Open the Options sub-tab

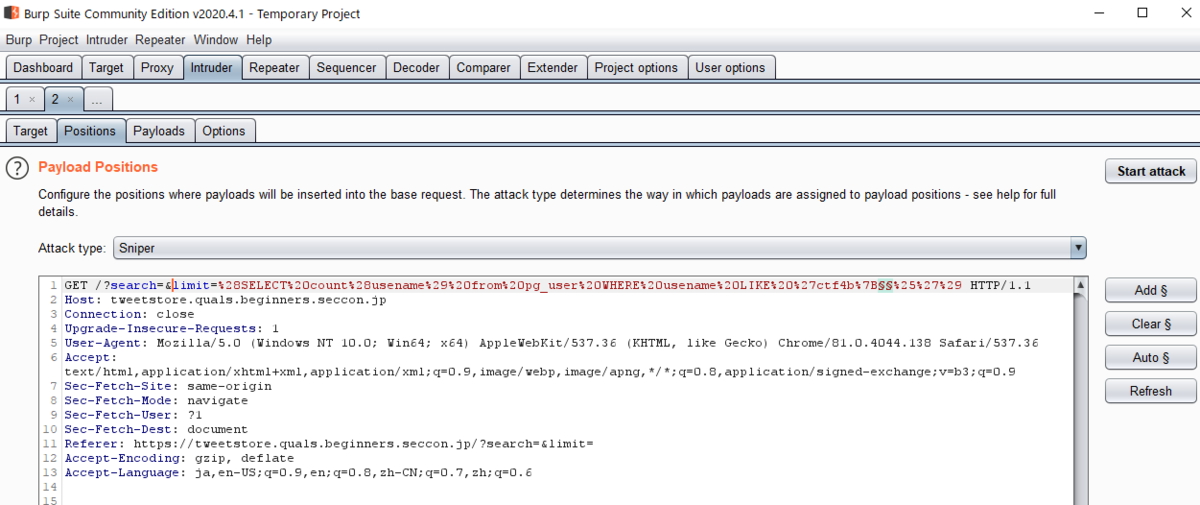[224, 131]
